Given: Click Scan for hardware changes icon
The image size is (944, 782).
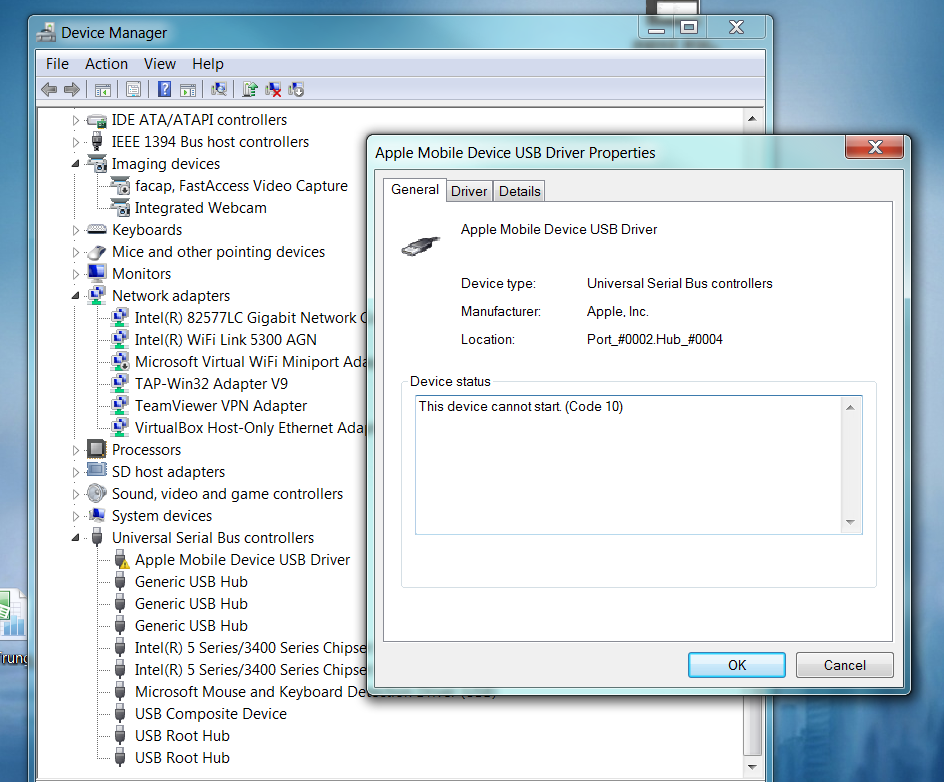Looking at the screenshot, I should (x=219, y=89).
